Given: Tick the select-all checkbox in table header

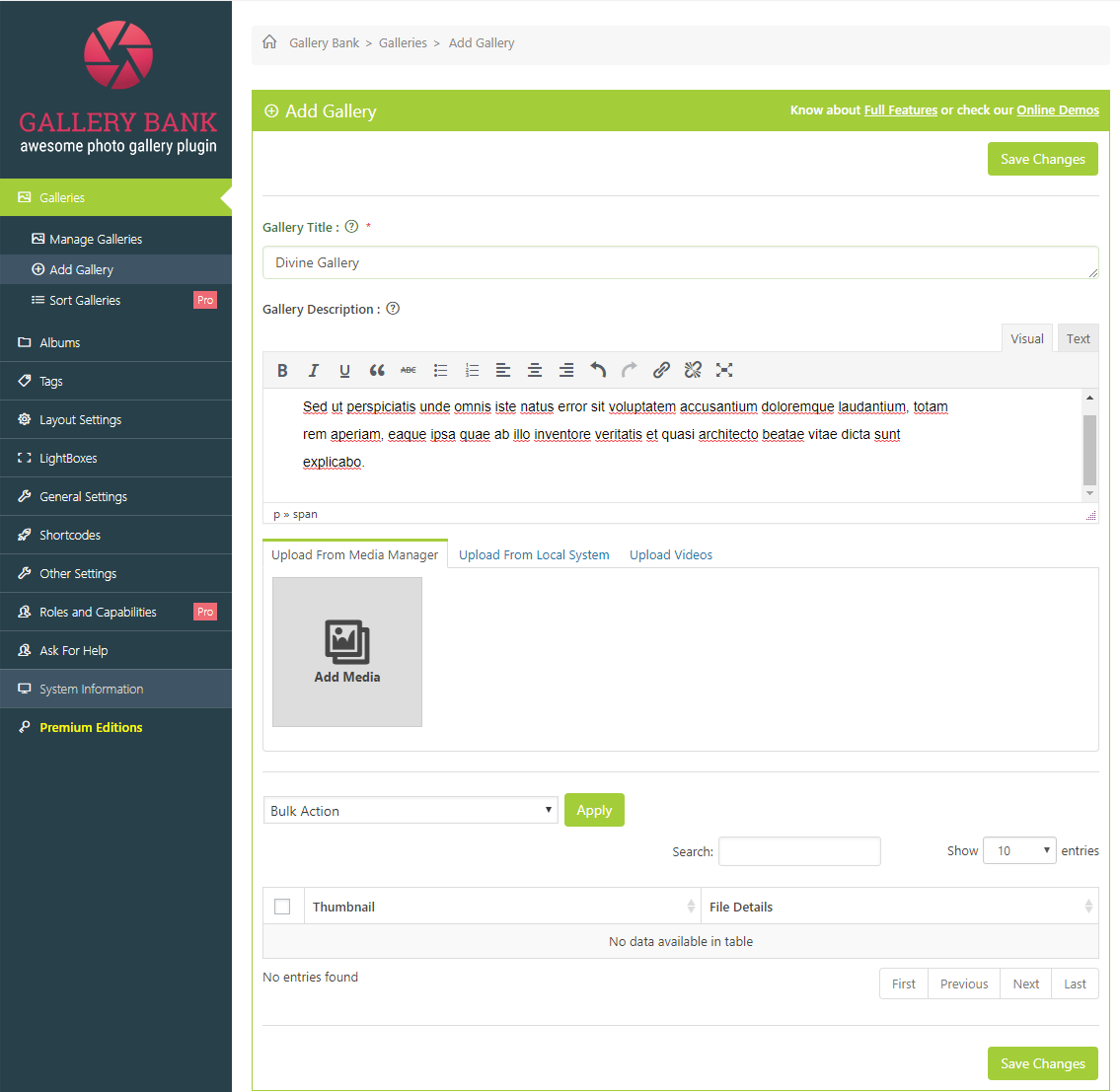Looking at the screenshot, I should pos(282,907).
